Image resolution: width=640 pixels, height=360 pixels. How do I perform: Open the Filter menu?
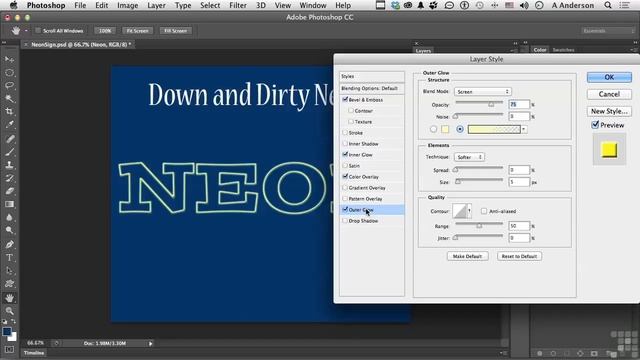tap(238, 5)
